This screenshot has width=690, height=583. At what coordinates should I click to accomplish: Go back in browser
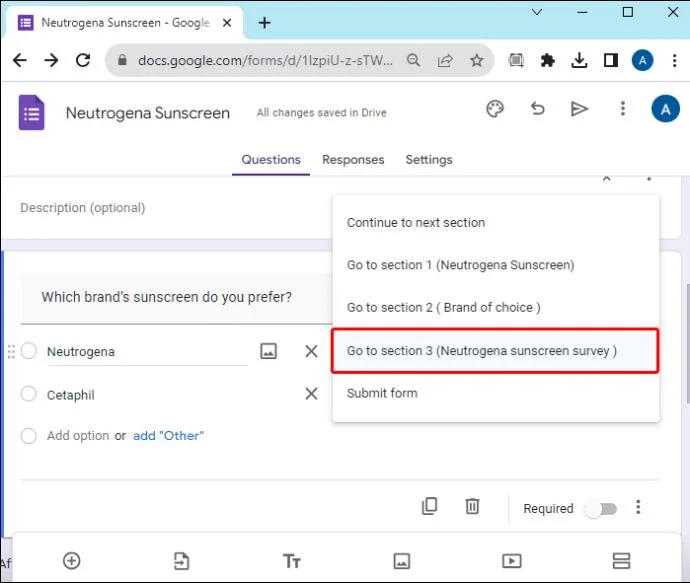coord(20,60)
